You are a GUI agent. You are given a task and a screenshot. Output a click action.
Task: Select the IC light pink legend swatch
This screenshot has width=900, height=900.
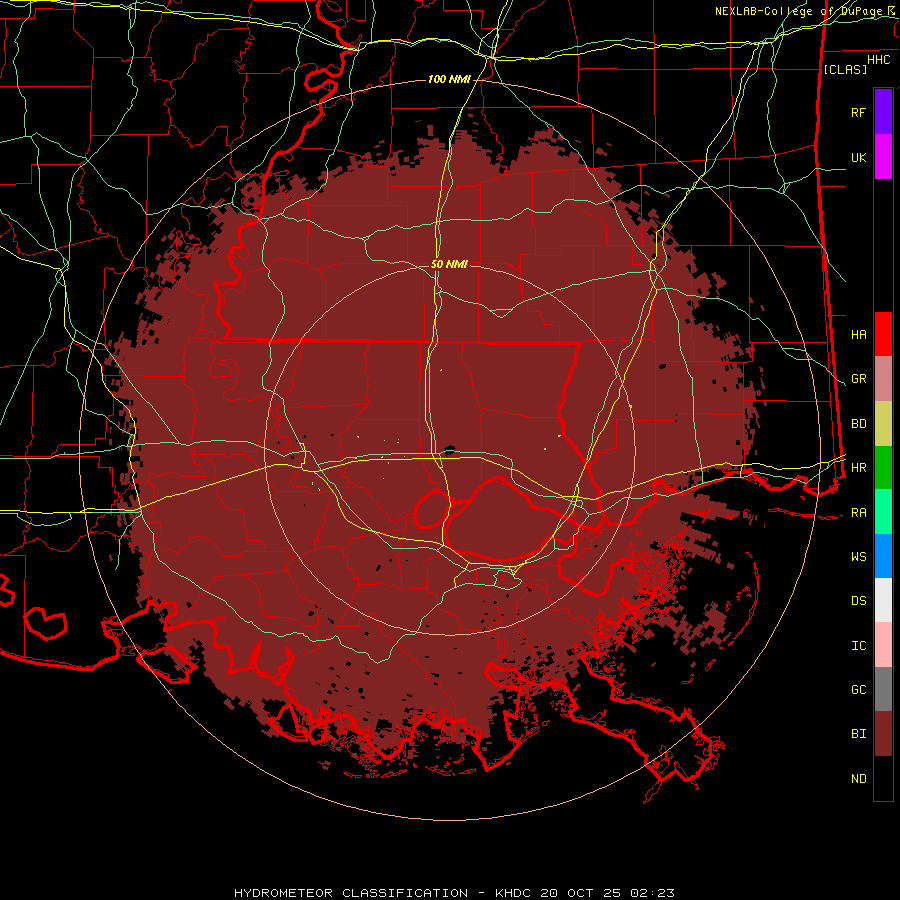pos(883,645)
